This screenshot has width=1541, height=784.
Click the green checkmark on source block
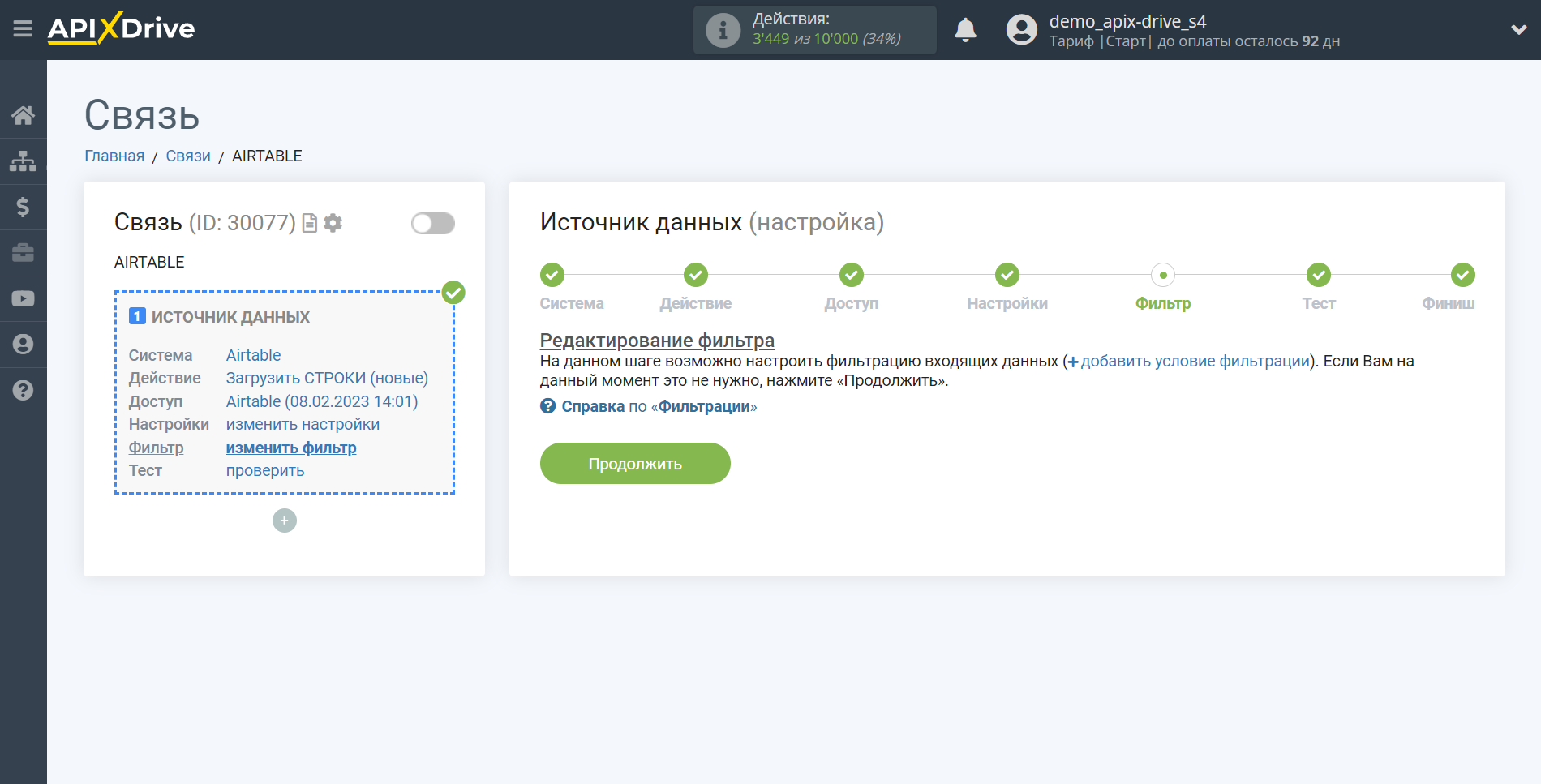[453, 293]
